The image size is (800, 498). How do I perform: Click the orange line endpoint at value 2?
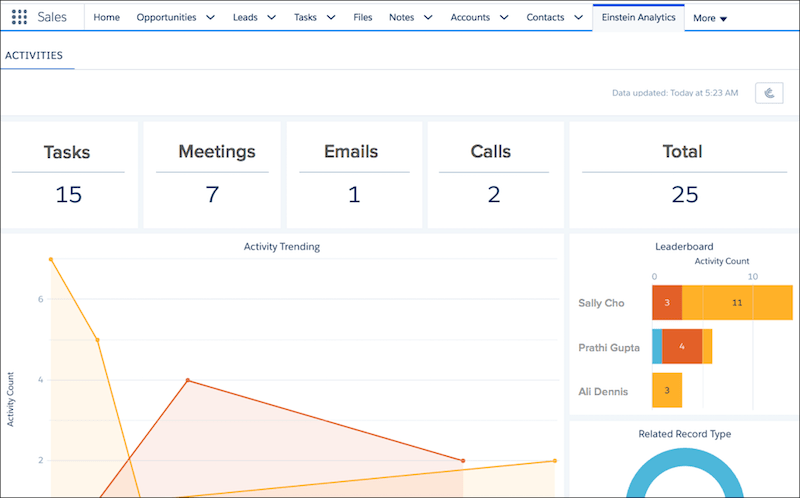pyautogui.click(x=463, y=461)
